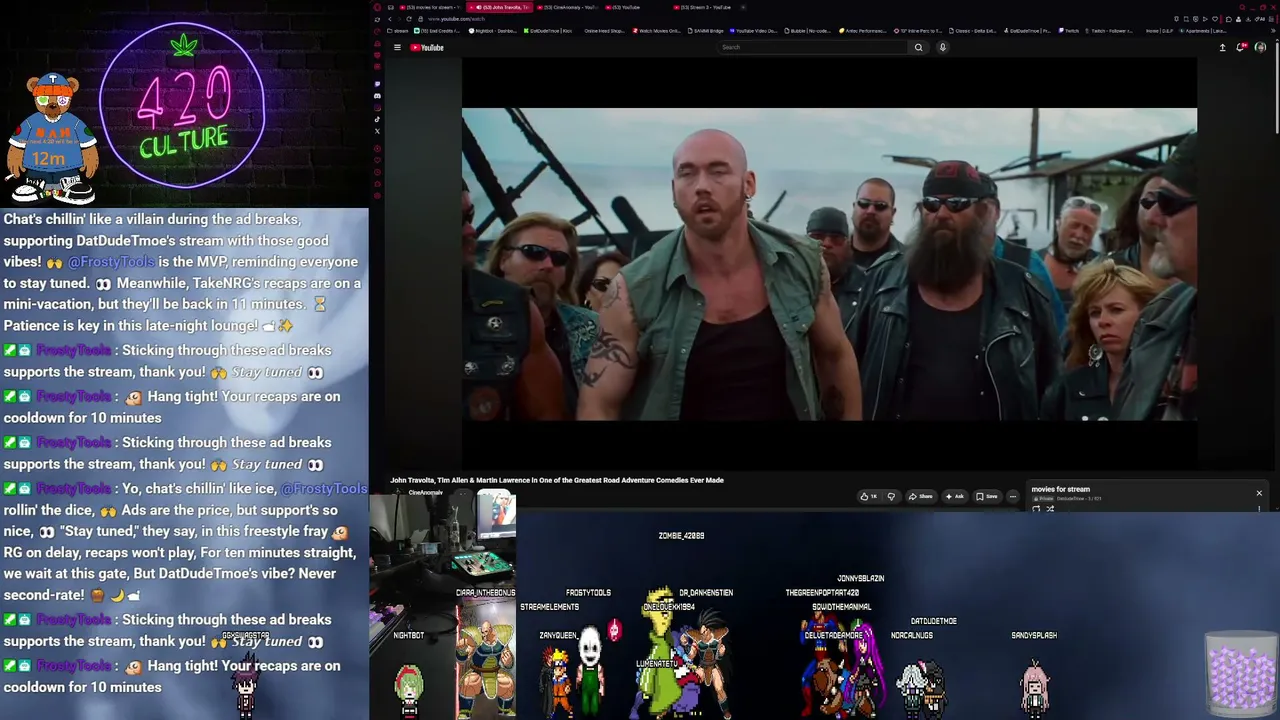Image resolution: width=1280 pixels, height=720 pixels.
Task: Open the standalone 'Twitch' bookmark
Action: click(x=1068, y=31)
